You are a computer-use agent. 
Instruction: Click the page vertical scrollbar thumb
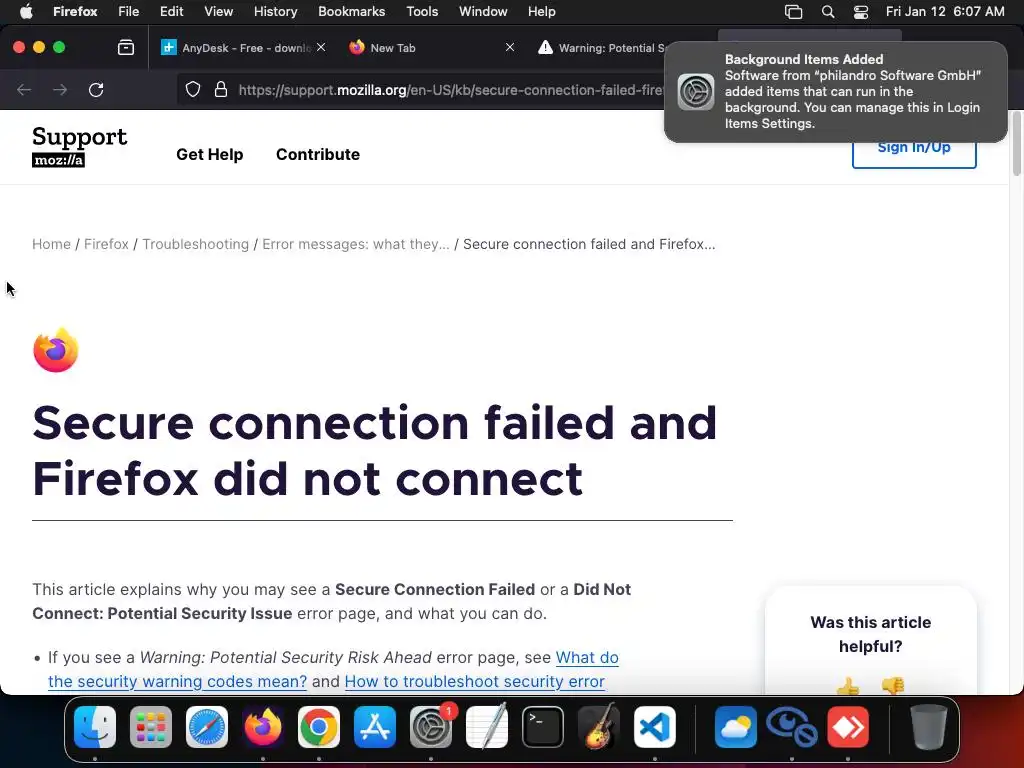1016,143
